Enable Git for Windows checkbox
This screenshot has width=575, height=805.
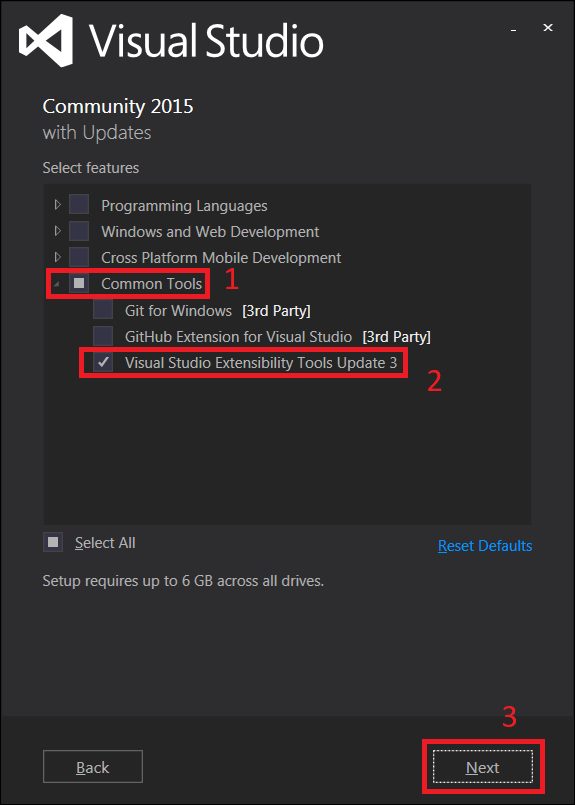103,310
